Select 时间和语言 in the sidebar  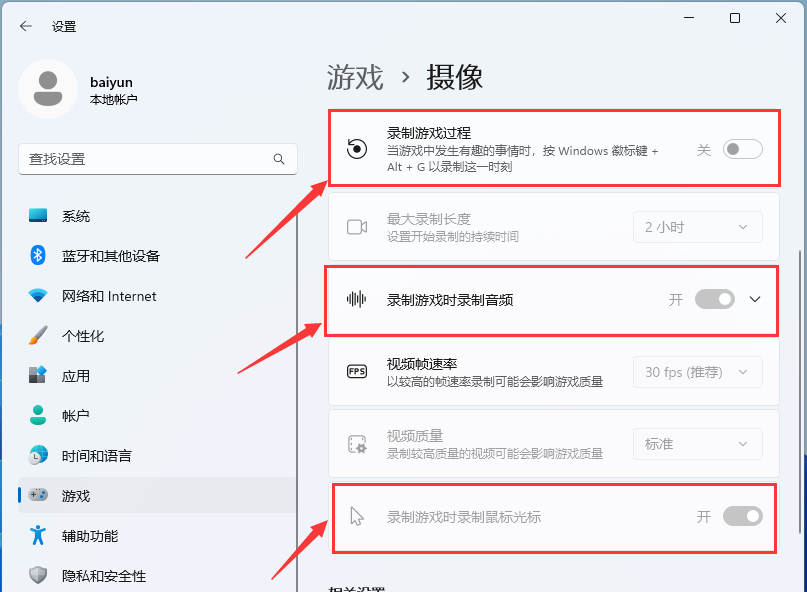coord(38,455)
